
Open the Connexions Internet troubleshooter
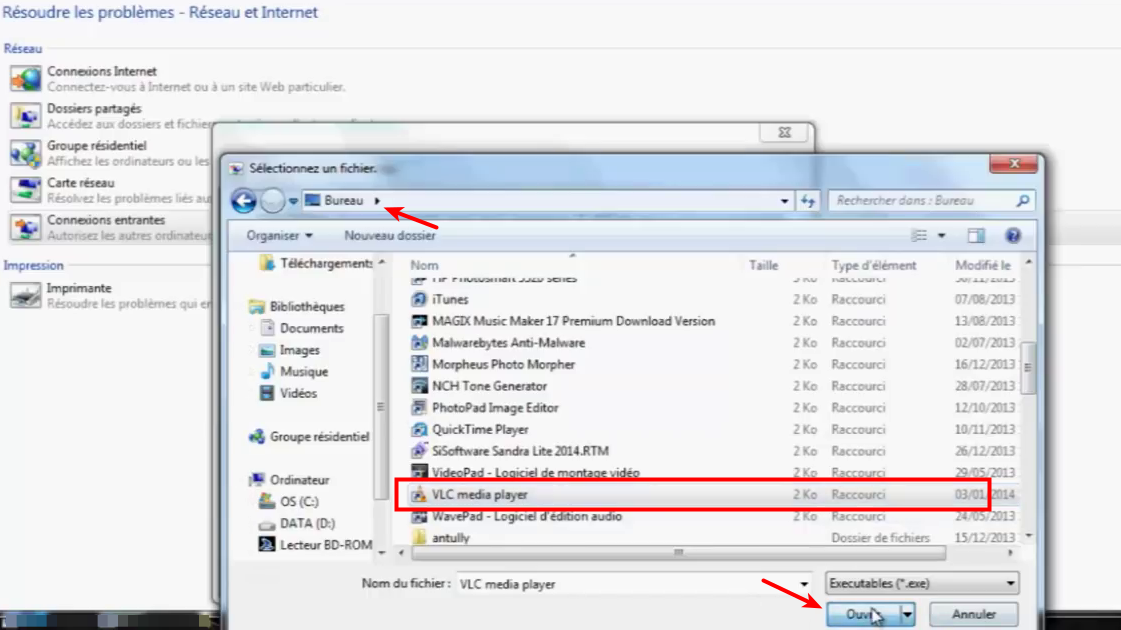pyautogui.click(x=102, y=72)
